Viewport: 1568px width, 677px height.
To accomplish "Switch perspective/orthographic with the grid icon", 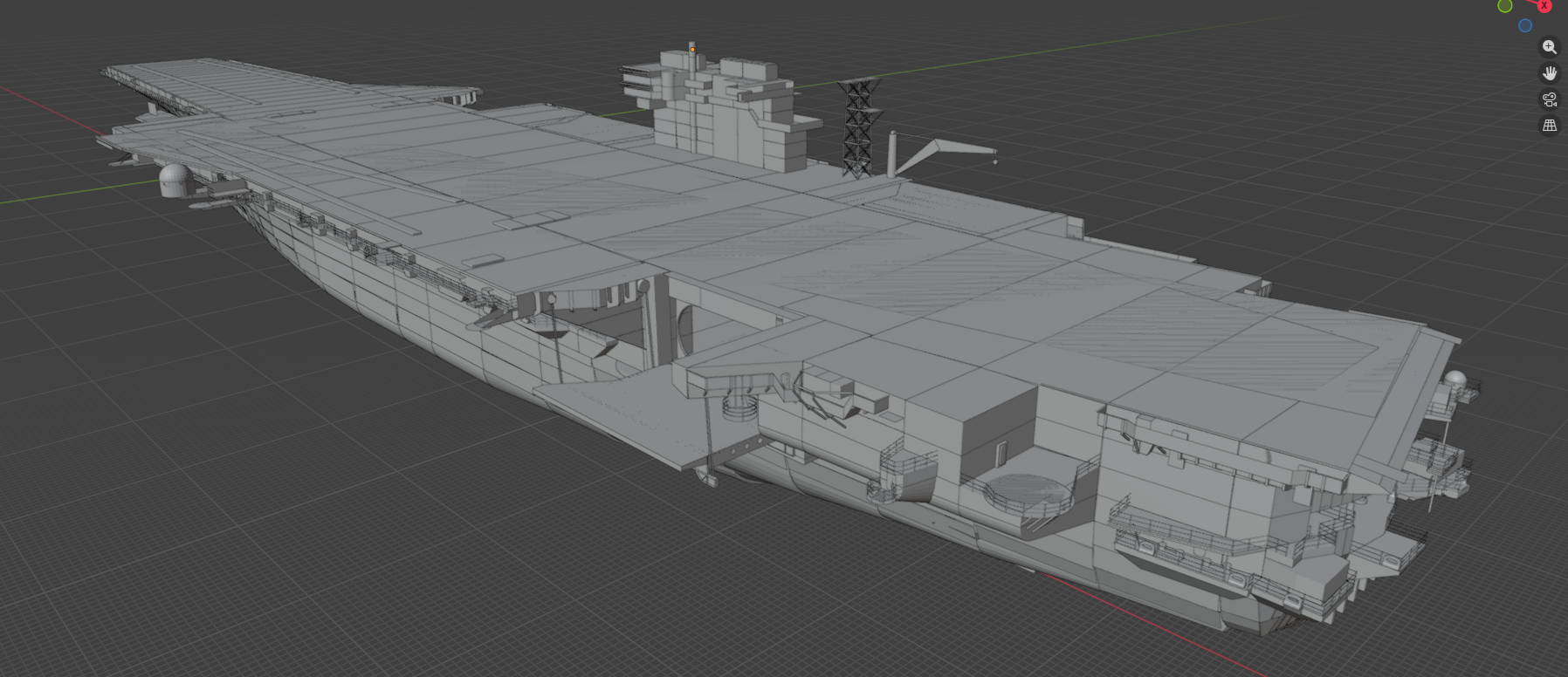I will [x=1550, y=126].
